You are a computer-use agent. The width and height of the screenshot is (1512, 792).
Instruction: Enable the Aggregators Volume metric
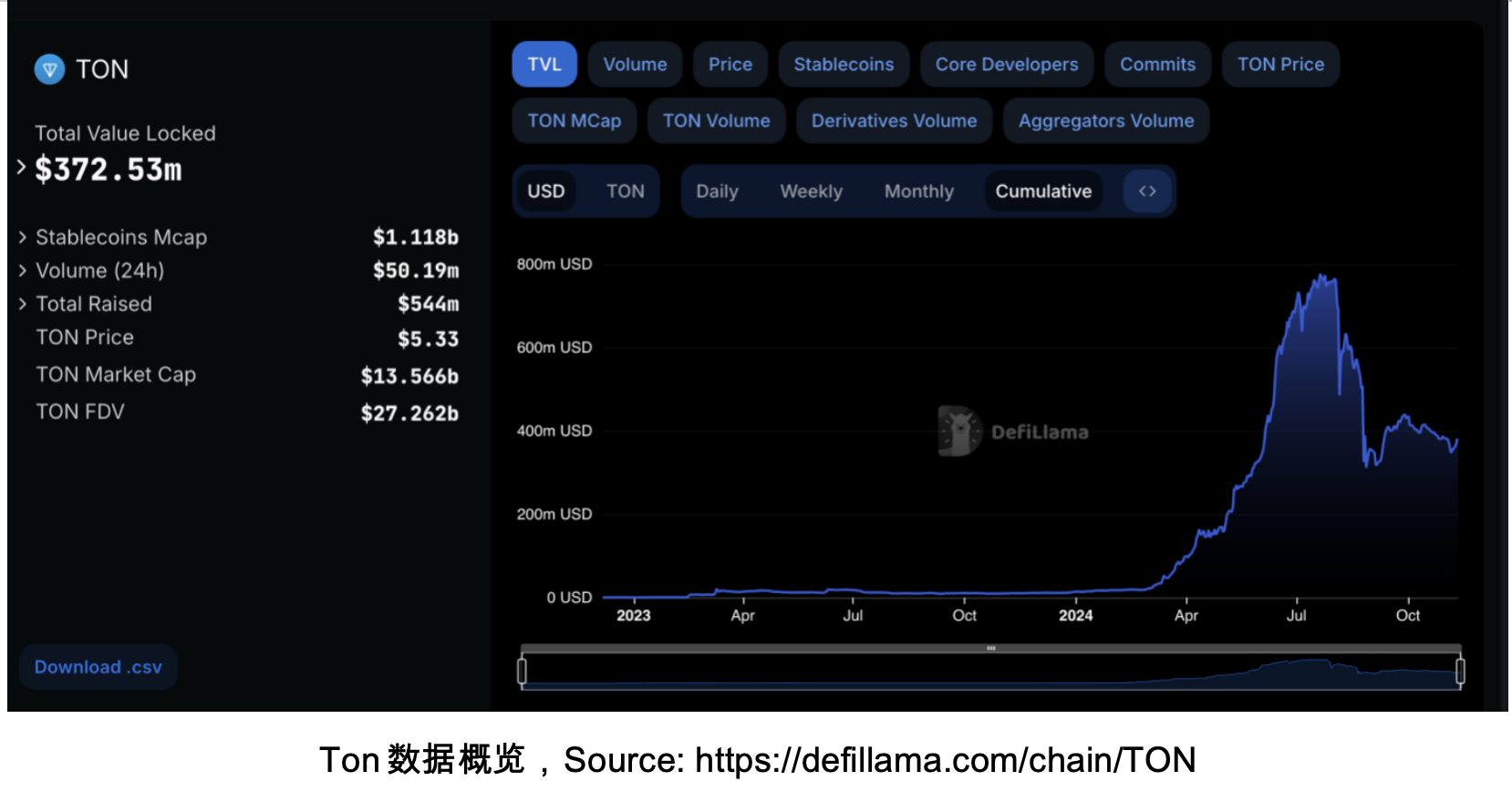click(x=1106, y=121)
